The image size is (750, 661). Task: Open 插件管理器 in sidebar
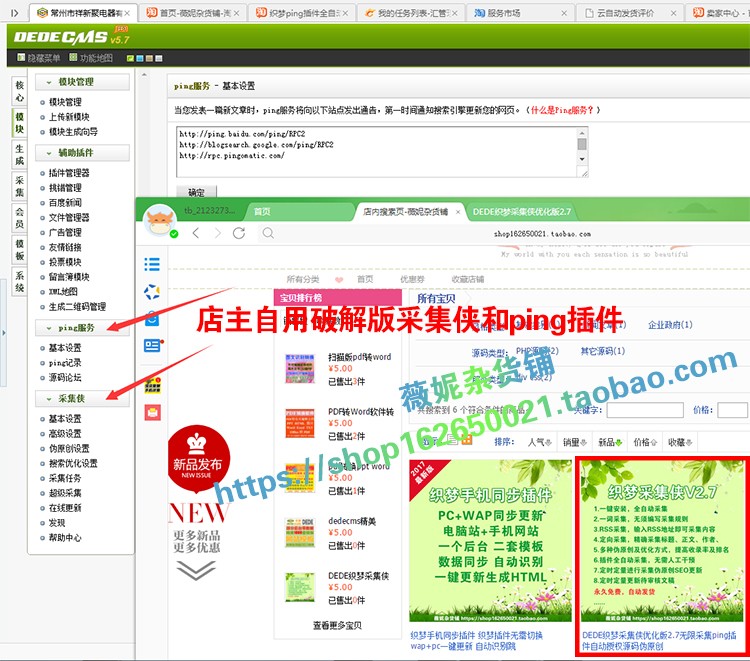[x=69, y=173]
